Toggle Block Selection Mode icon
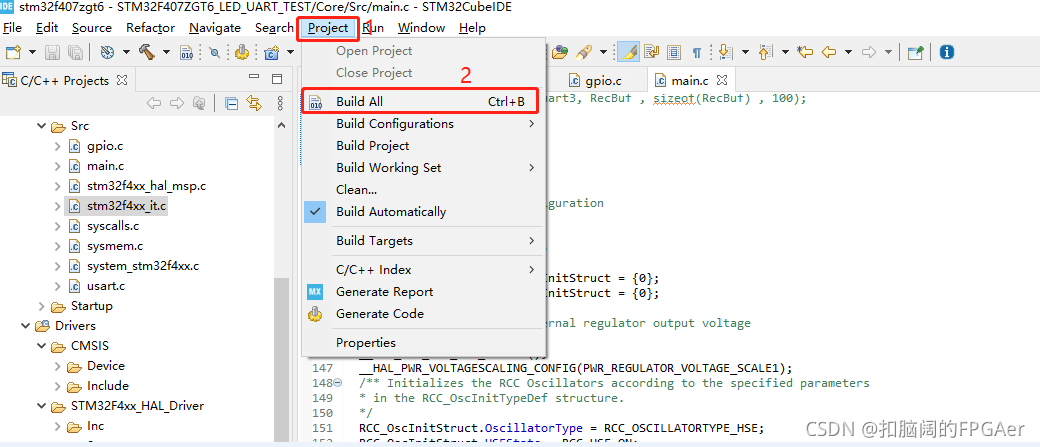The width and height of the screenshot is (1040, 447). (674, 52)
